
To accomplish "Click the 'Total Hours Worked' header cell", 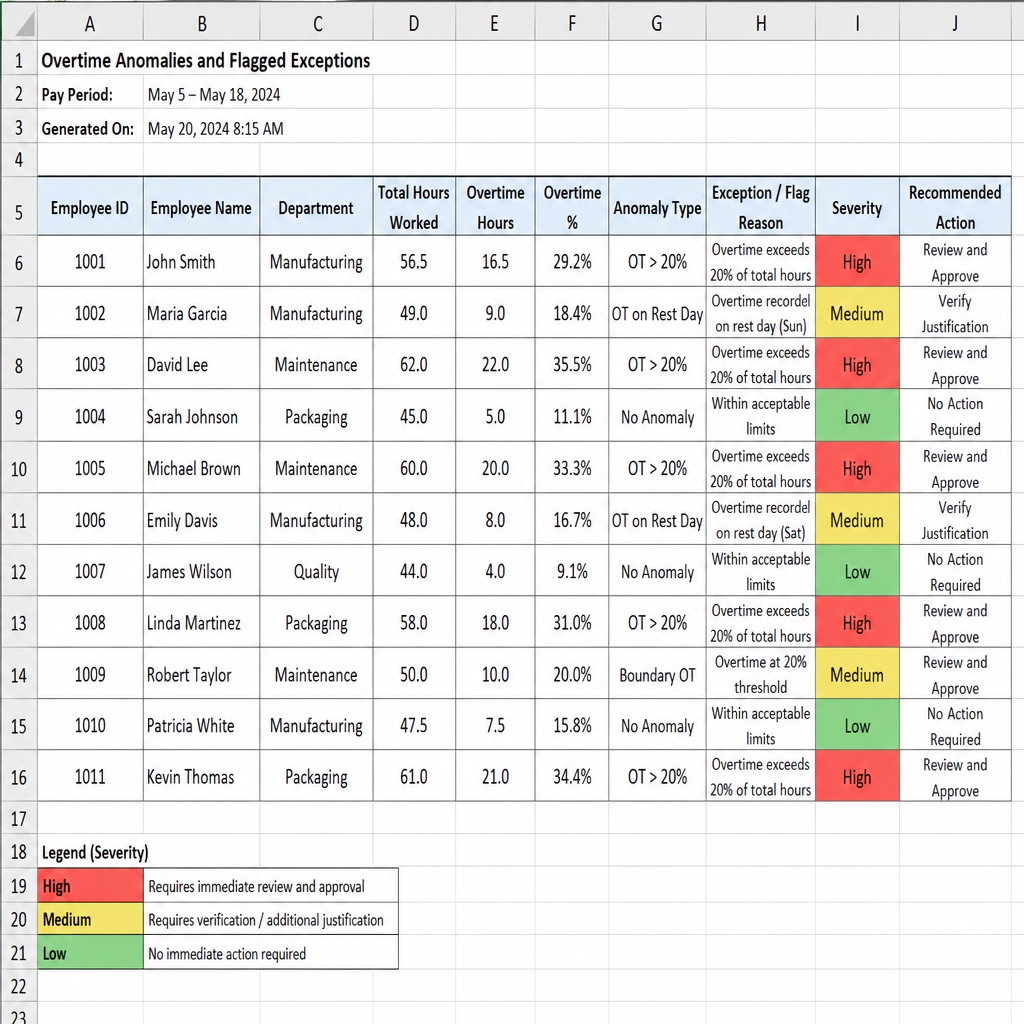I will click(414, 206).
